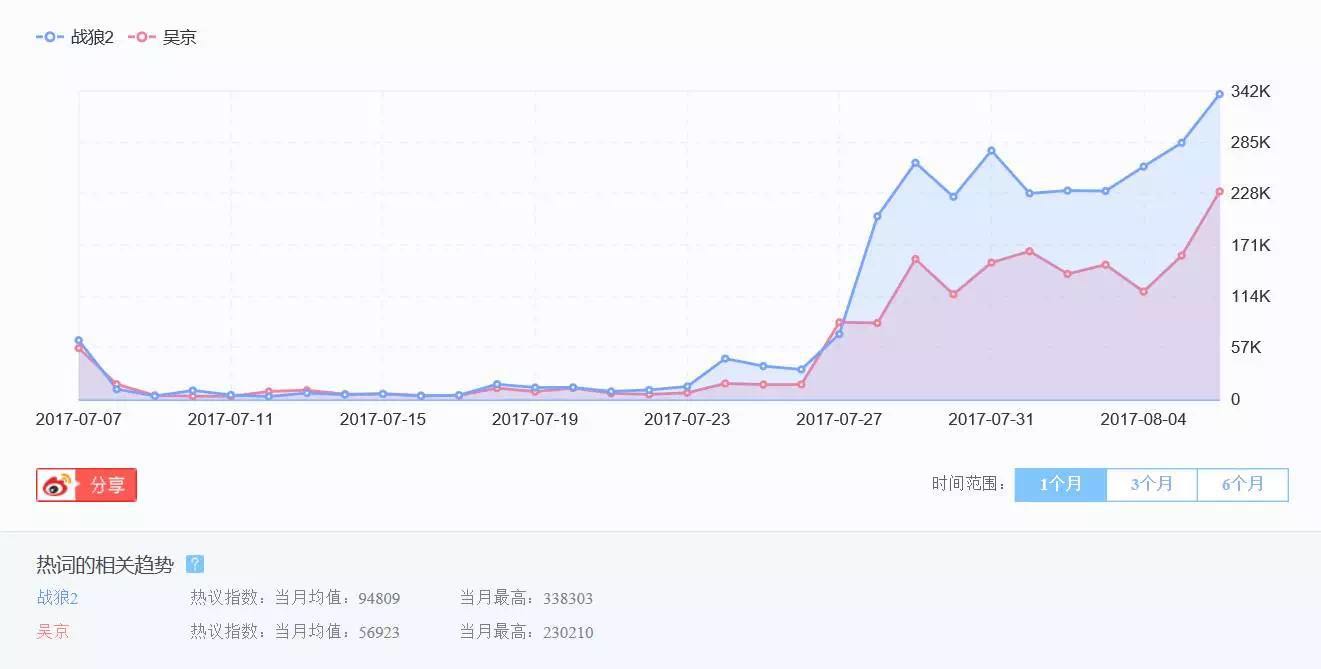Click the Weibo 分享 share button

click(86, 485)
